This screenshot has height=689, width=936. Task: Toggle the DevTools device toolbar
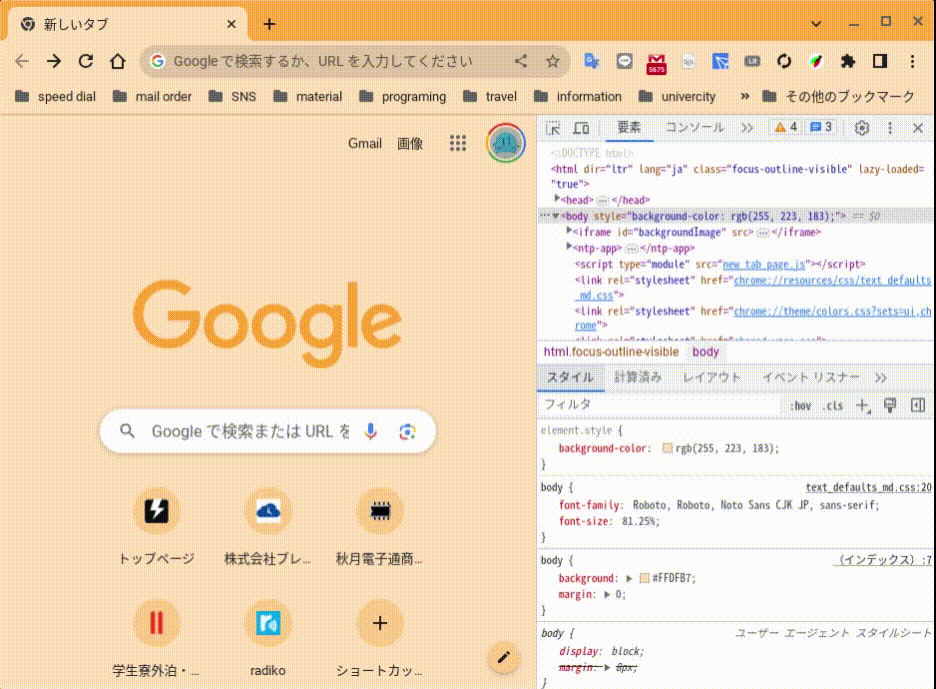coord(581,128)
